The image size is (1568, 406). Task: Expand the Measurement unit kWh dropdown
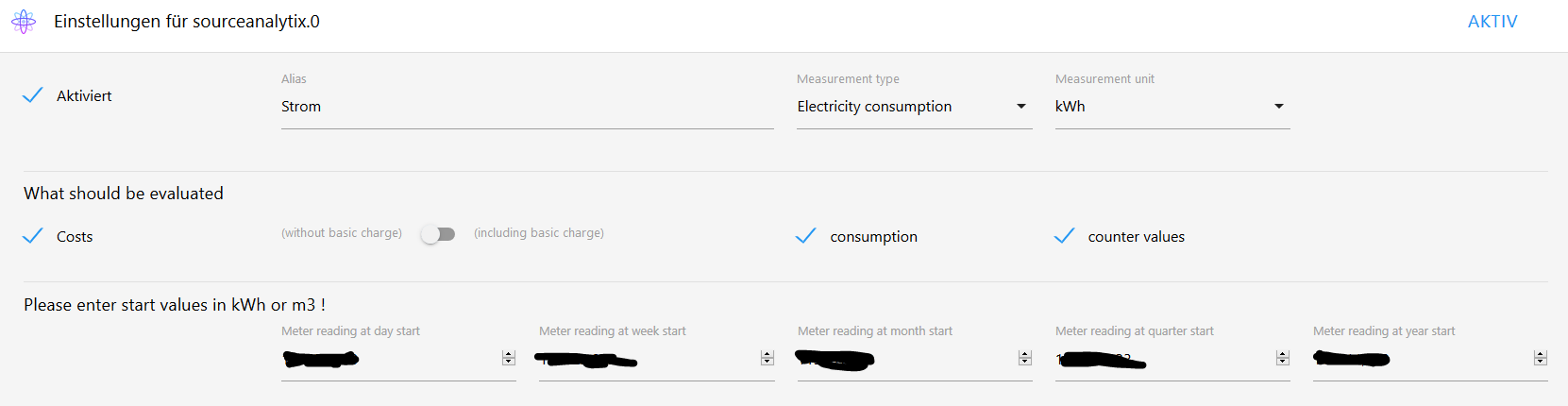1172,107
